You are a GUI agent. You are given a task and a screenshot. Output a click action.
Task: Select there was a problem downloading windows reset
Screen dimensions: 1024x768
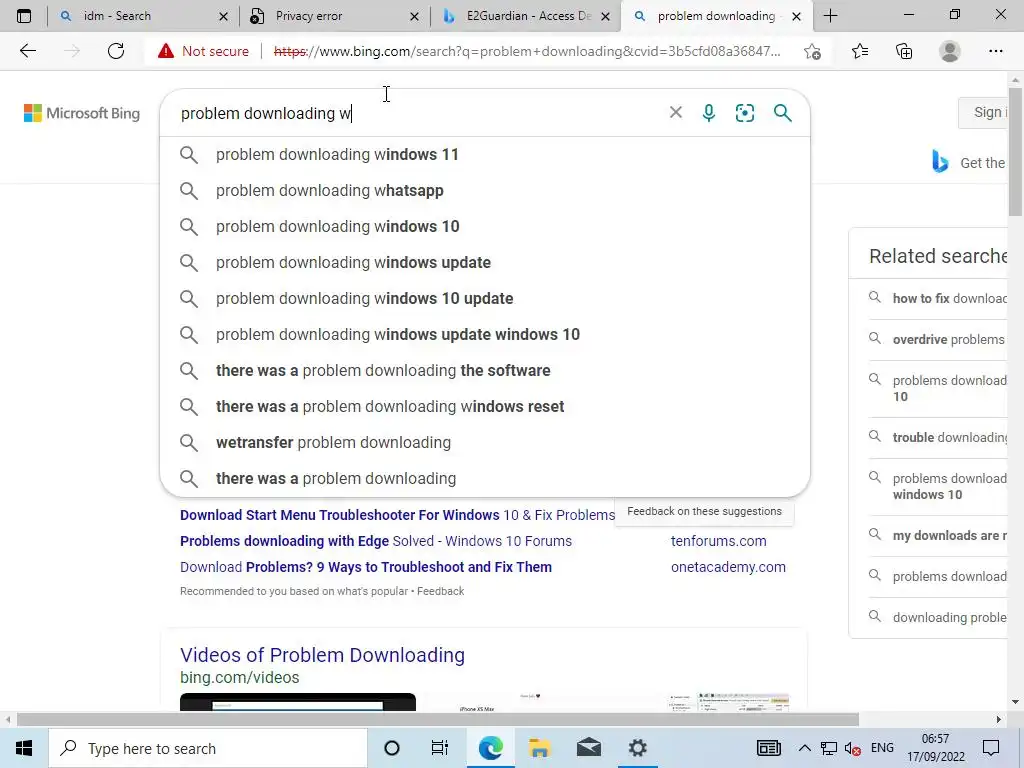(485, 406)
